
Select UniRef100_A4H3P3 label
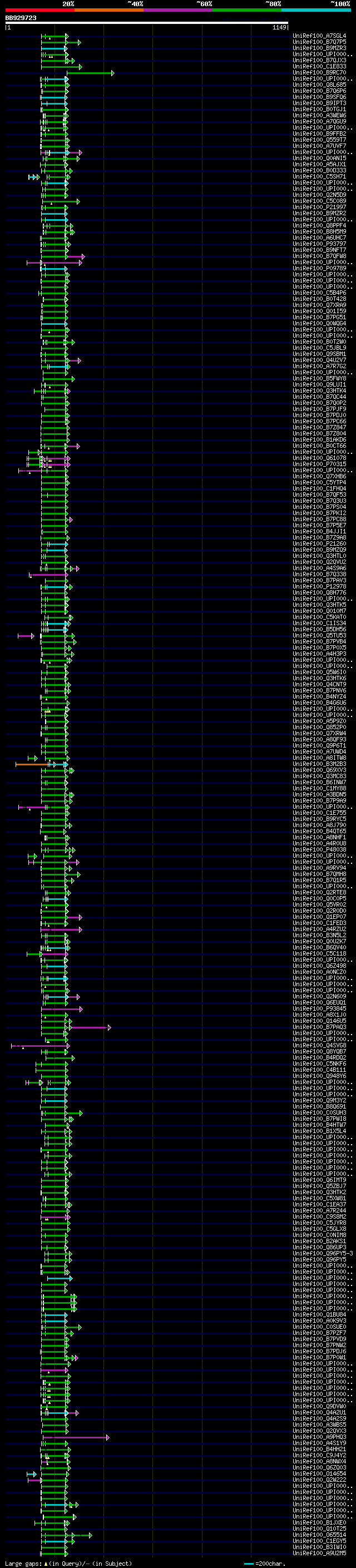[319, 654]
